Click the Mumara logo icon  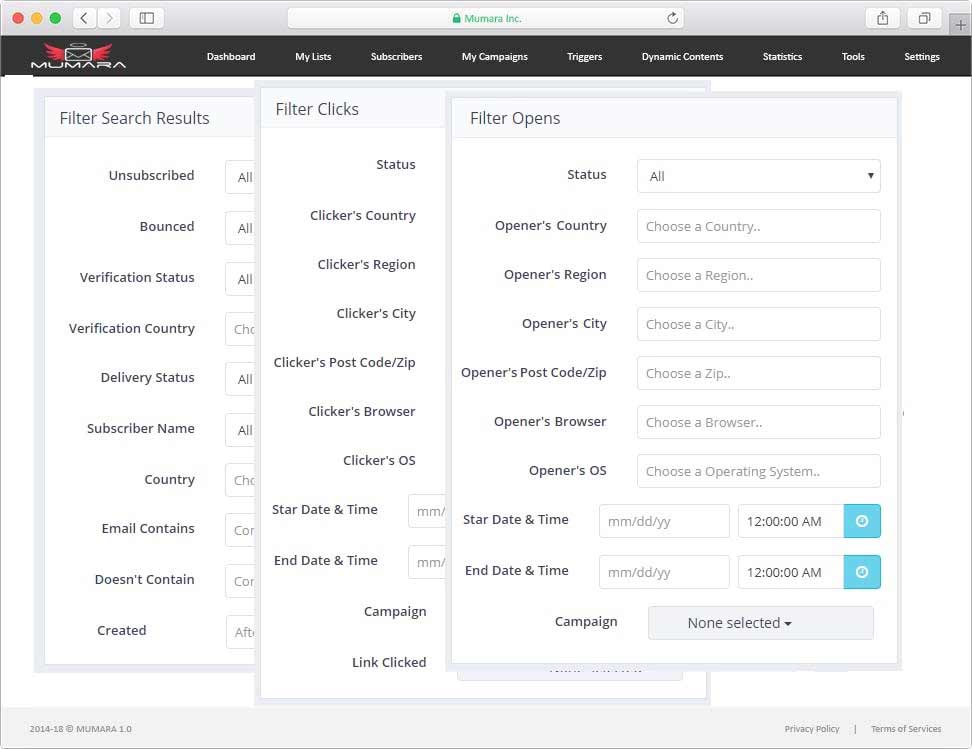[78, 56]
